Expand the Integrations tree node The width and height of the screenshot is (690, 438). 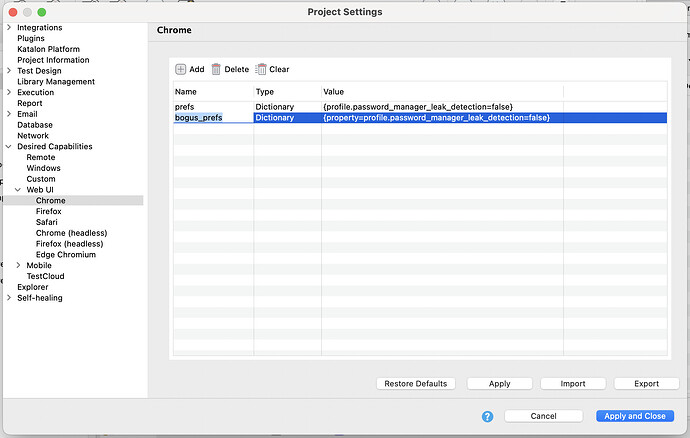[x=9, y=27]
